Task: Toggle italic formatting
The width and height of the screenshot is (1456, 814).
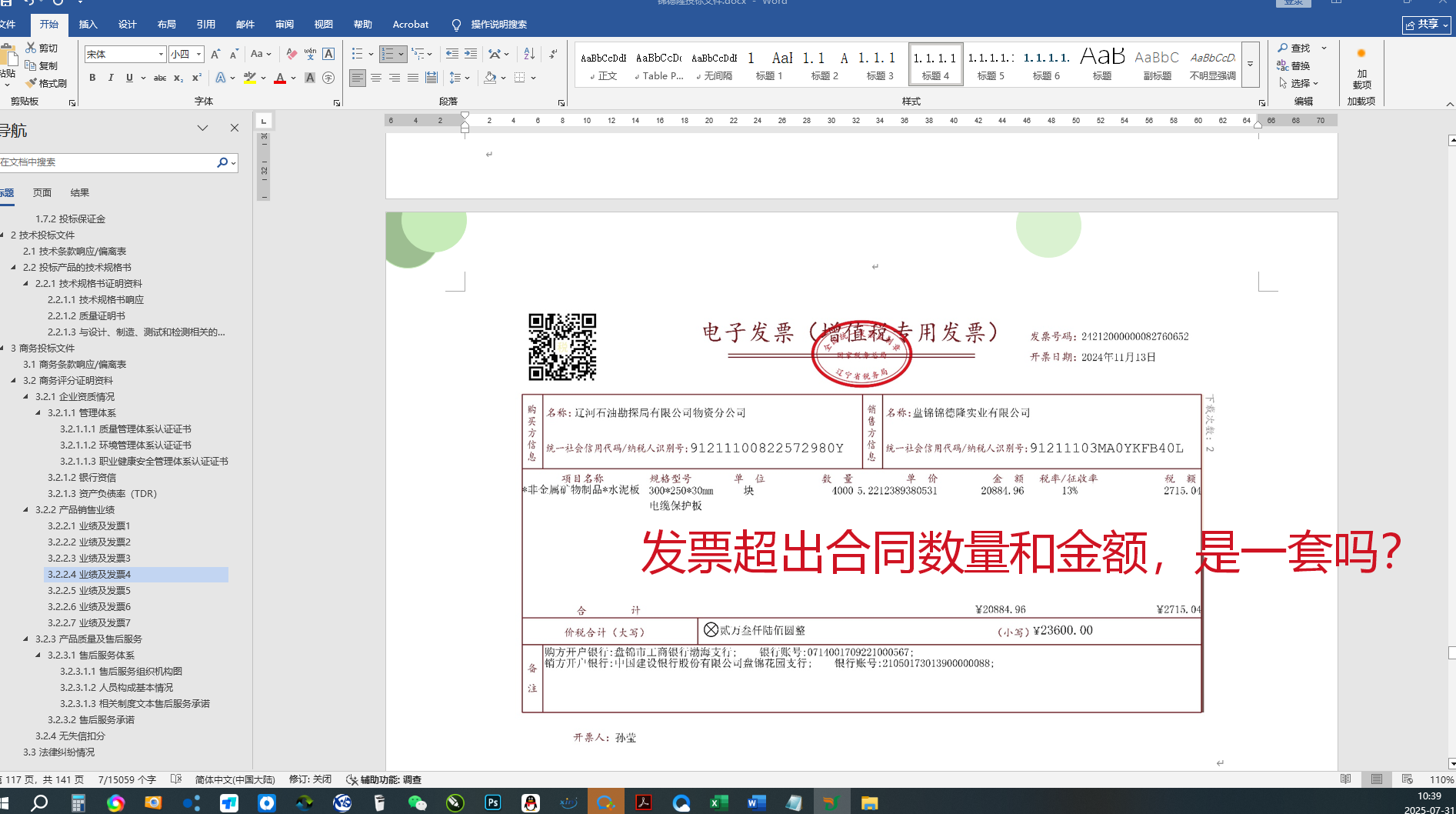Action: click(x=111, y=78)
